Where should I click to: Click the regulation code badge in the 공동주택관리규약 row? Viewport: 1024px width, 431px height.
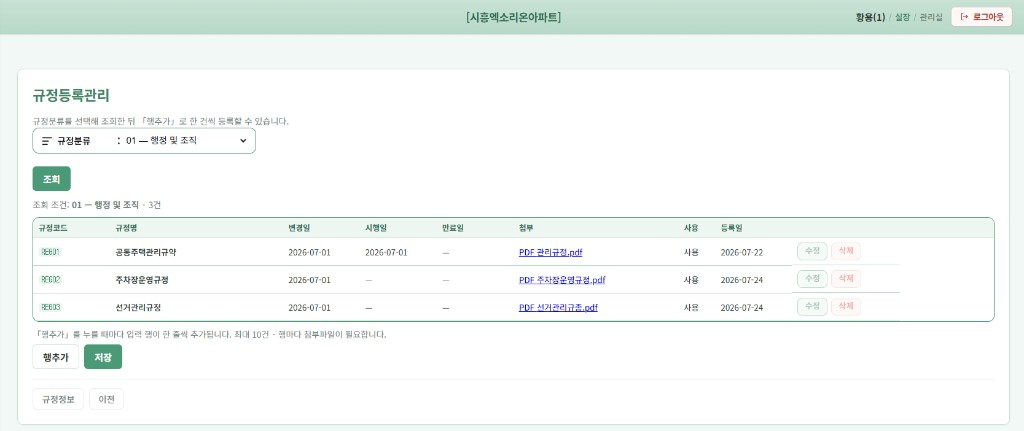click(x=50, y=252)
